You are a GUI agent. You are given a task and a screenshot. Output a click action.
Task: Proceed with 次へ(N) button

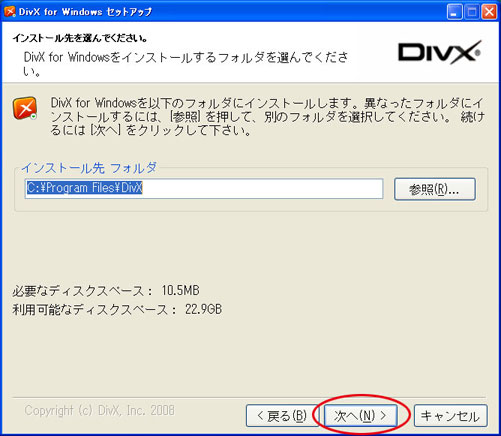point(361,415)
